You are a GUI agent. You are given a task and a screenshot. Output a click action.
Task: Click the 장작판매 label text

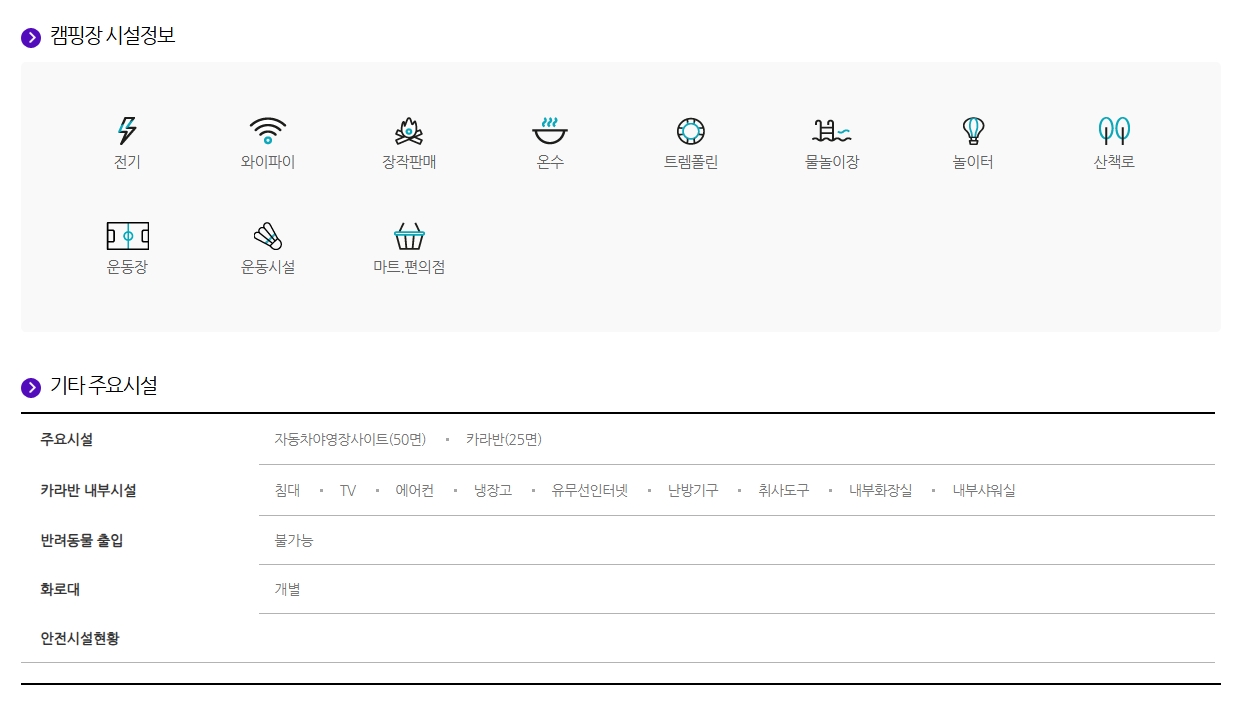409,162
